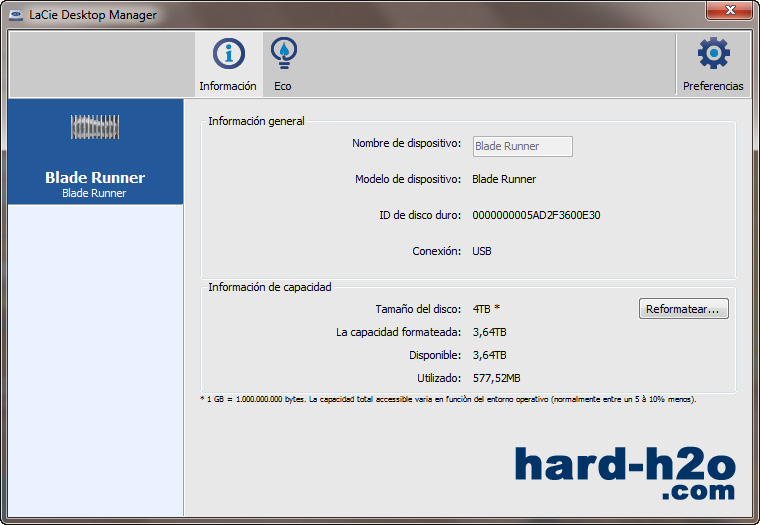Image resolution: width=760 pixels, height=525 pixels.
Task: Click the Nombre de dispositivo field
Action: point(522,146)
